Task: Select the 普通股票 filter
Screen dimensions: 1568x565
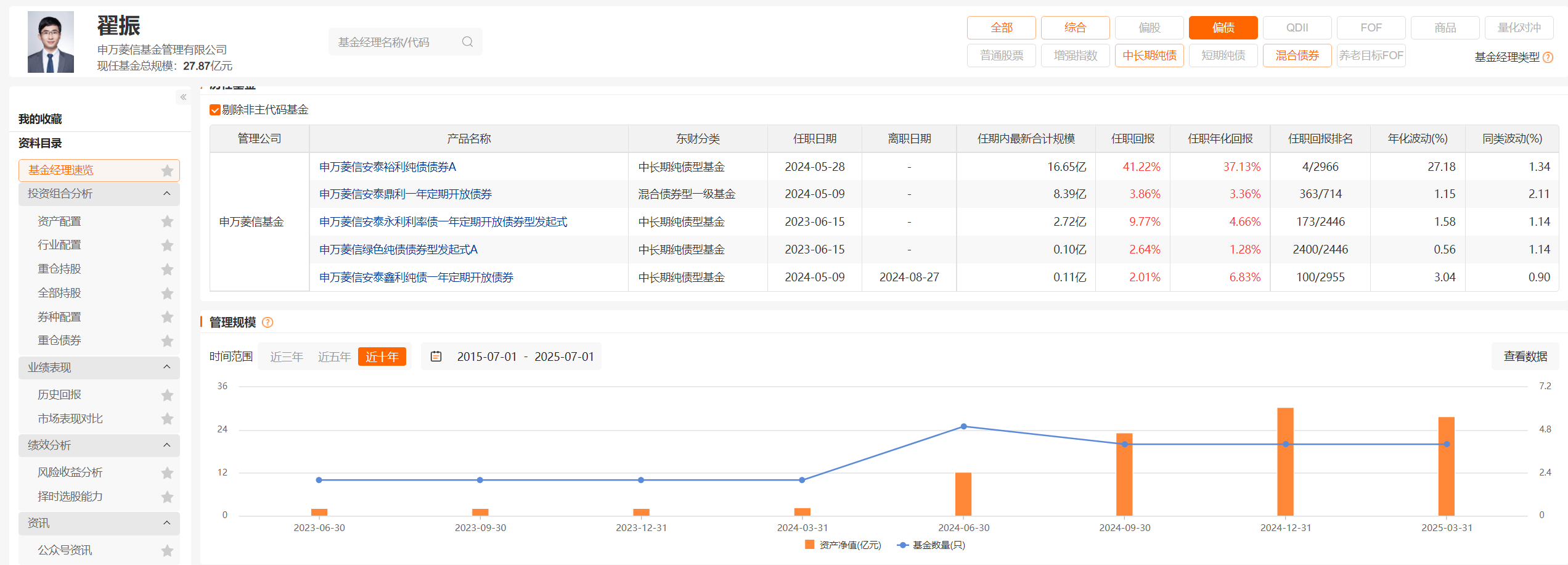Action: click(x=1002, y=56)
